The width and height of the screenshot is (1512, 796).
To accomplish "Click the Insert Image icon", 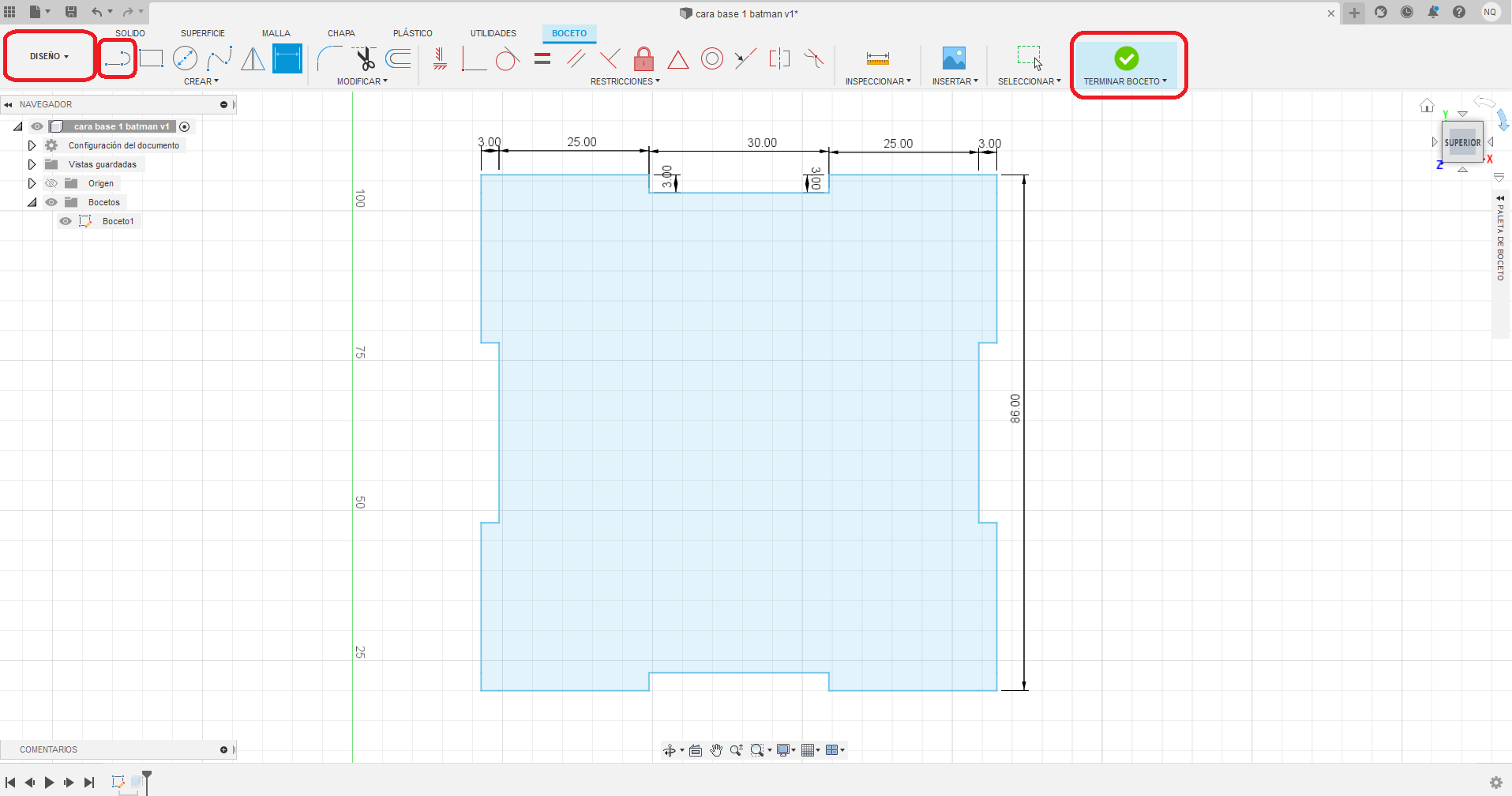I will click(x=954, y=58).
